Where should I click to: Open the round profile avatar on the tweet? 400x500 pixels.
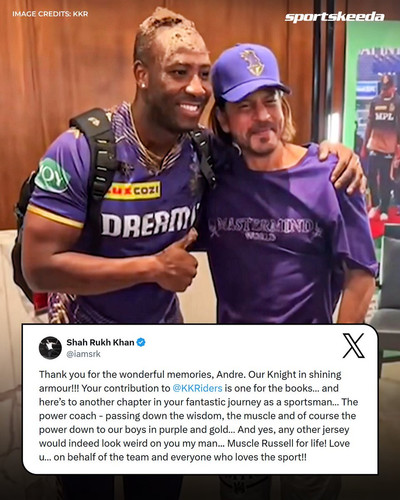click(50, 348)
